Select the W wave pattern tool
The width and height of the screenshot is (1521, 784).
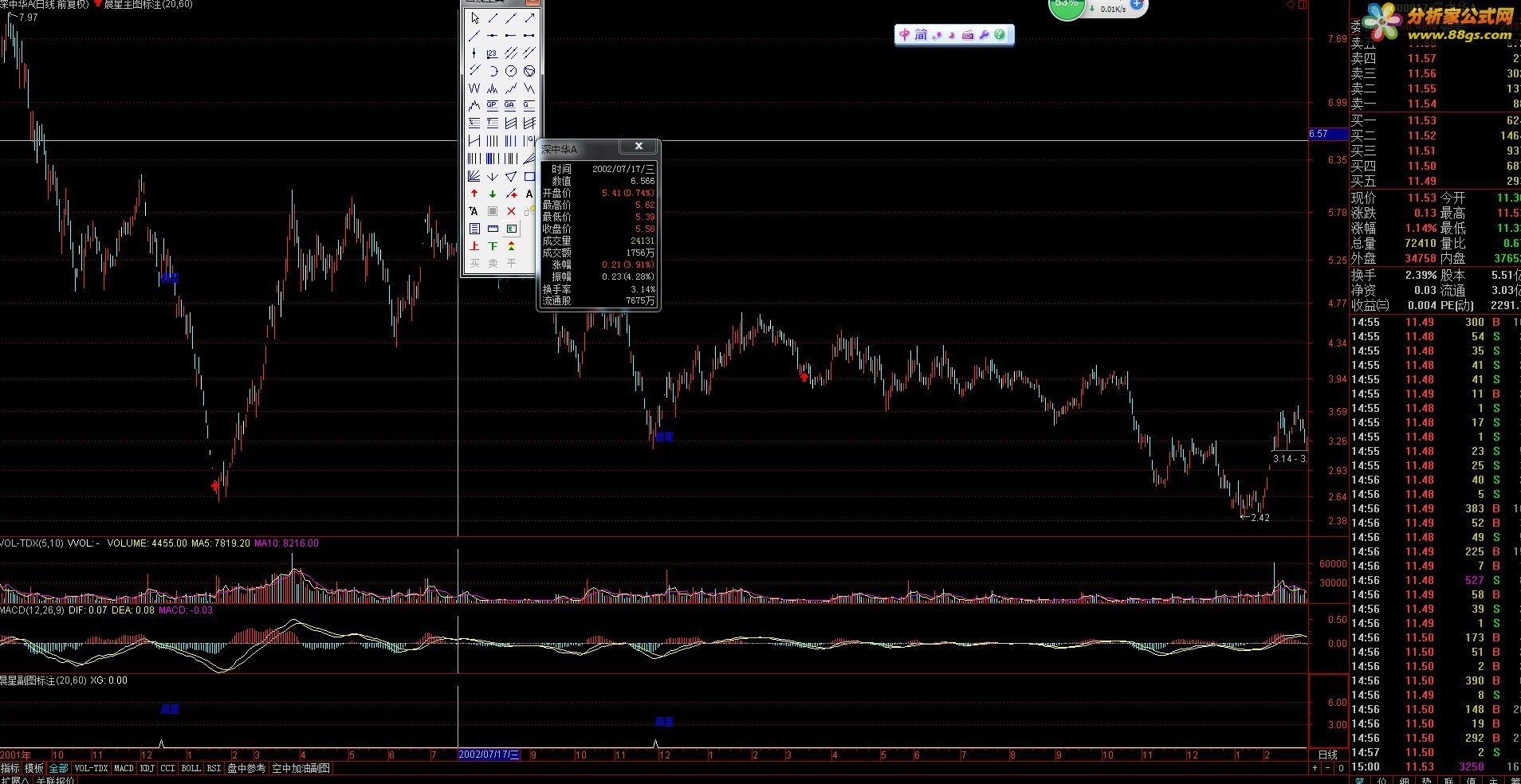click(474, 88)
